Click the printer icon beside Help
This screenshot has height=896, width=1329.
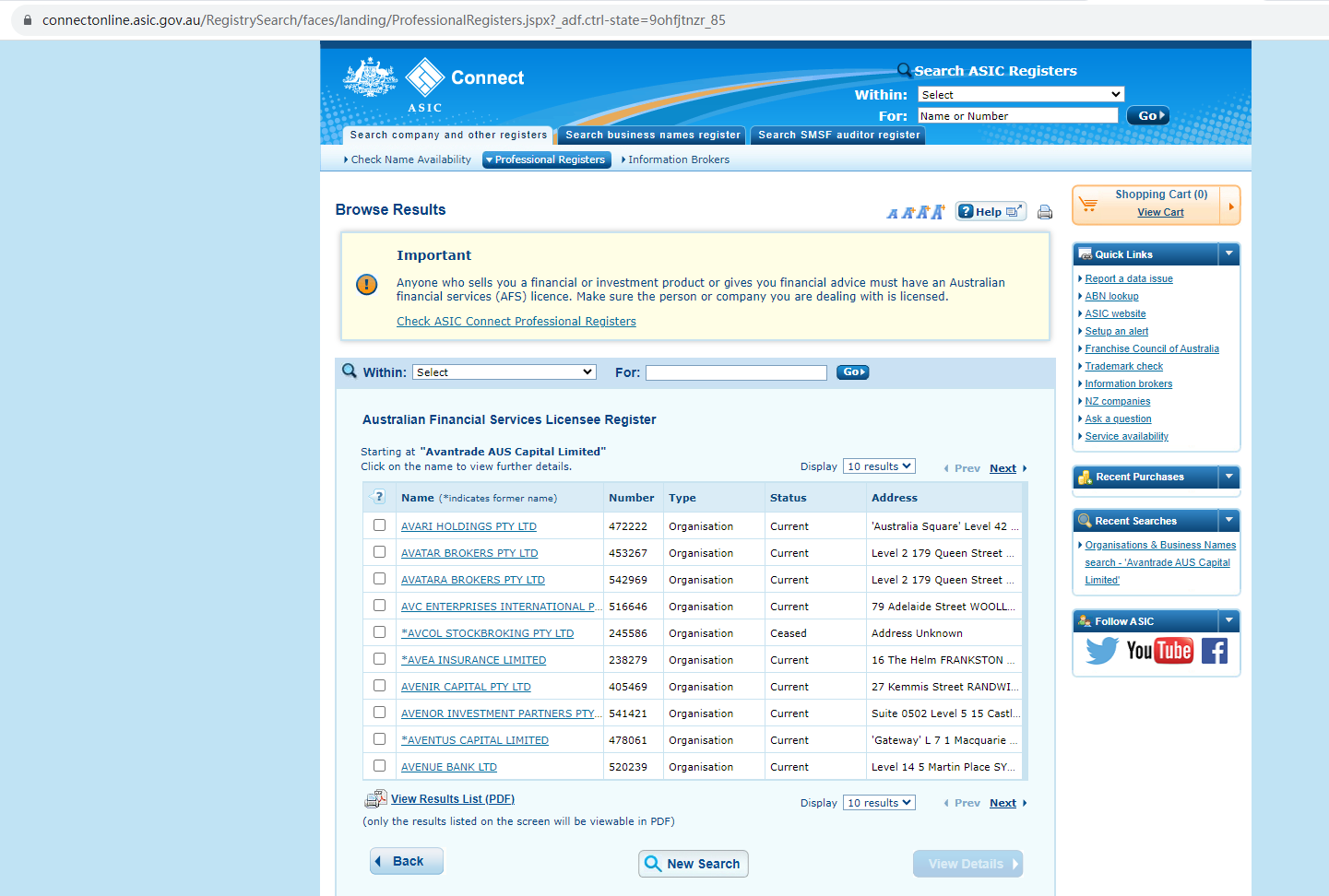(1044, 212)
